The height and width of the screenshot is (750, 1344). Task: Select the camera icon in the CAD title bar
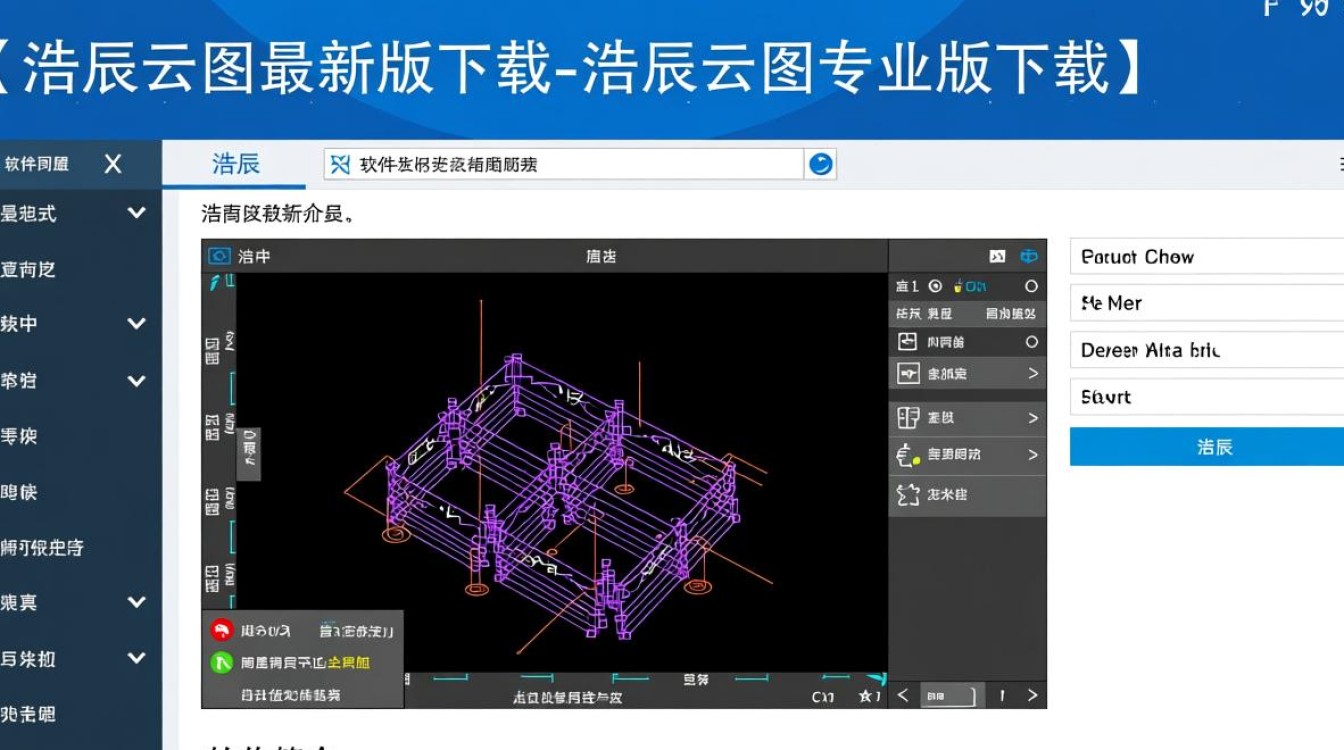pos(218,256)
